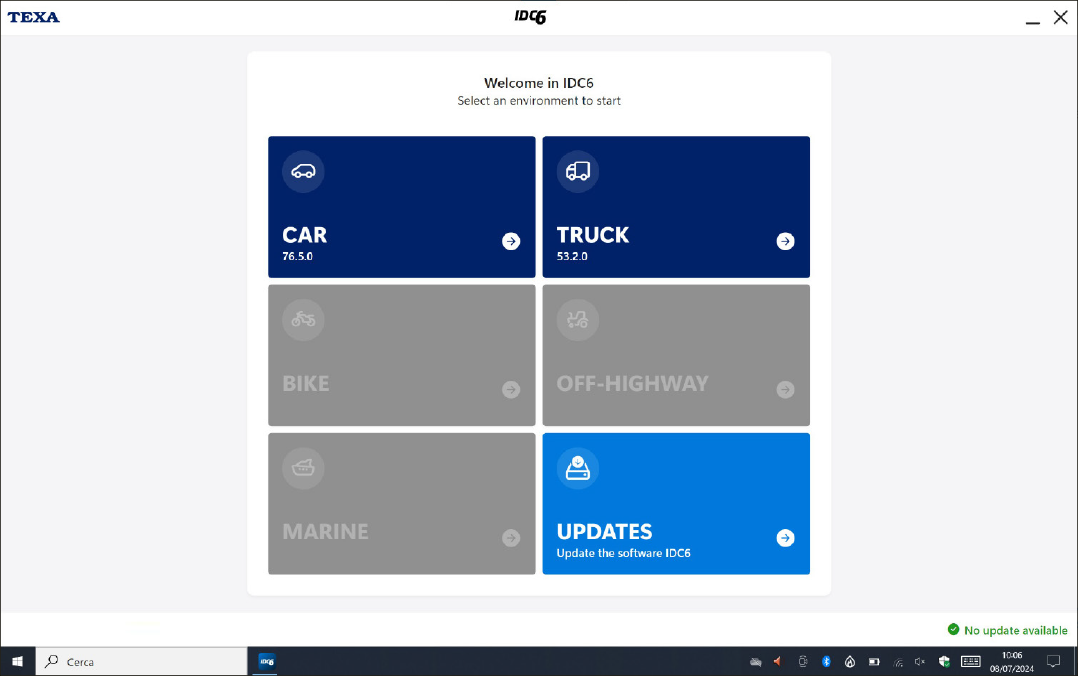Click the car icon in CAR tile
This screenshot has width=1078, height=676.
(x=303, y=172)
